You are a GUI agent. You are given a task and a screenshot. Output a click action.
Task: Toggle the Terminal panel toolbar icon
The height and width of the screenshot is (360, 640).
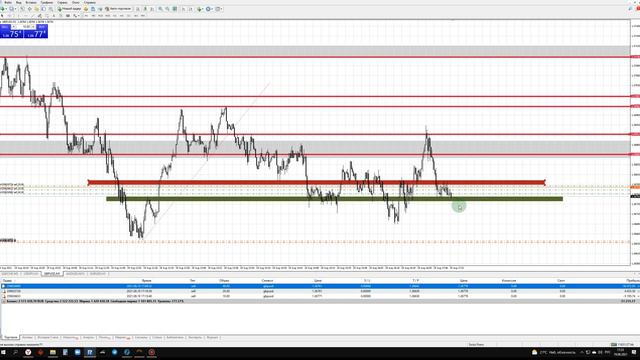coord(44,9)
